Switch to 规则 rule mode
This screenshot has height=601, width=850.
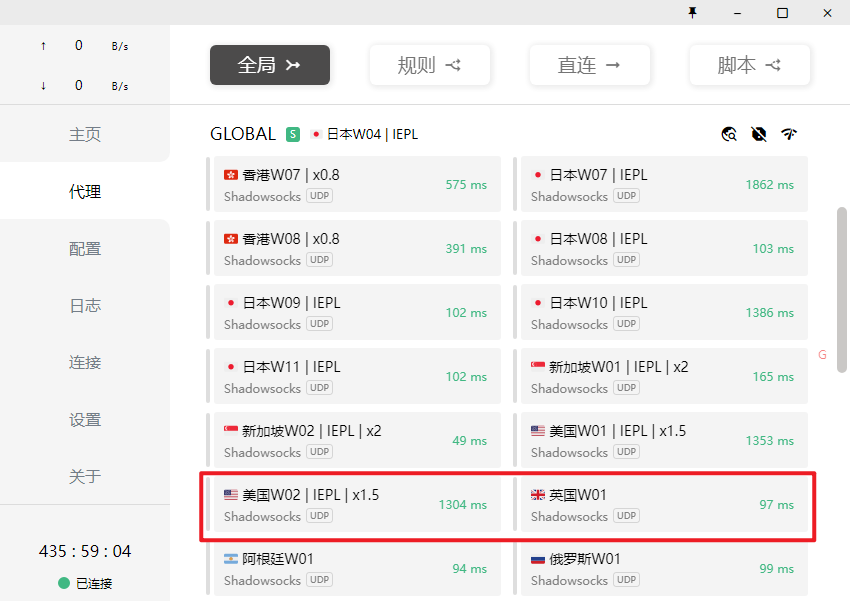(430, 65)
